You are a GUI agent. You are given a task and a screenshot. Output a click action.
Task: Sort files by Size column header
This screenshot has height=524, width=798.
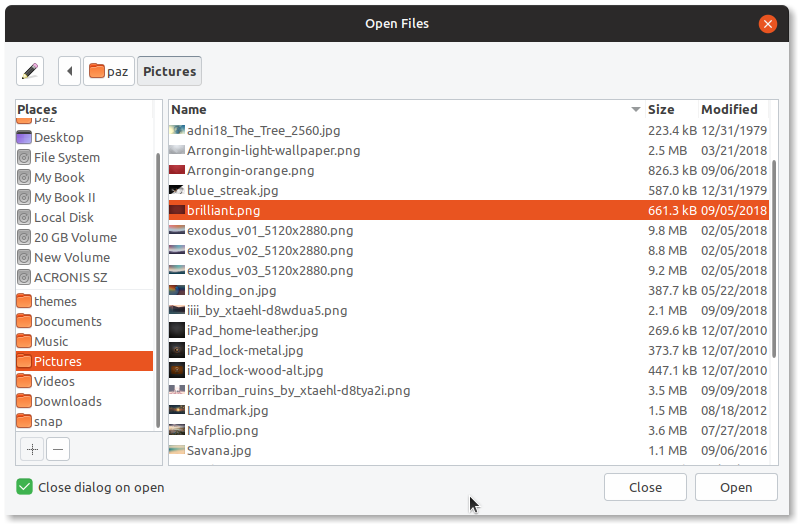(671, 109)
